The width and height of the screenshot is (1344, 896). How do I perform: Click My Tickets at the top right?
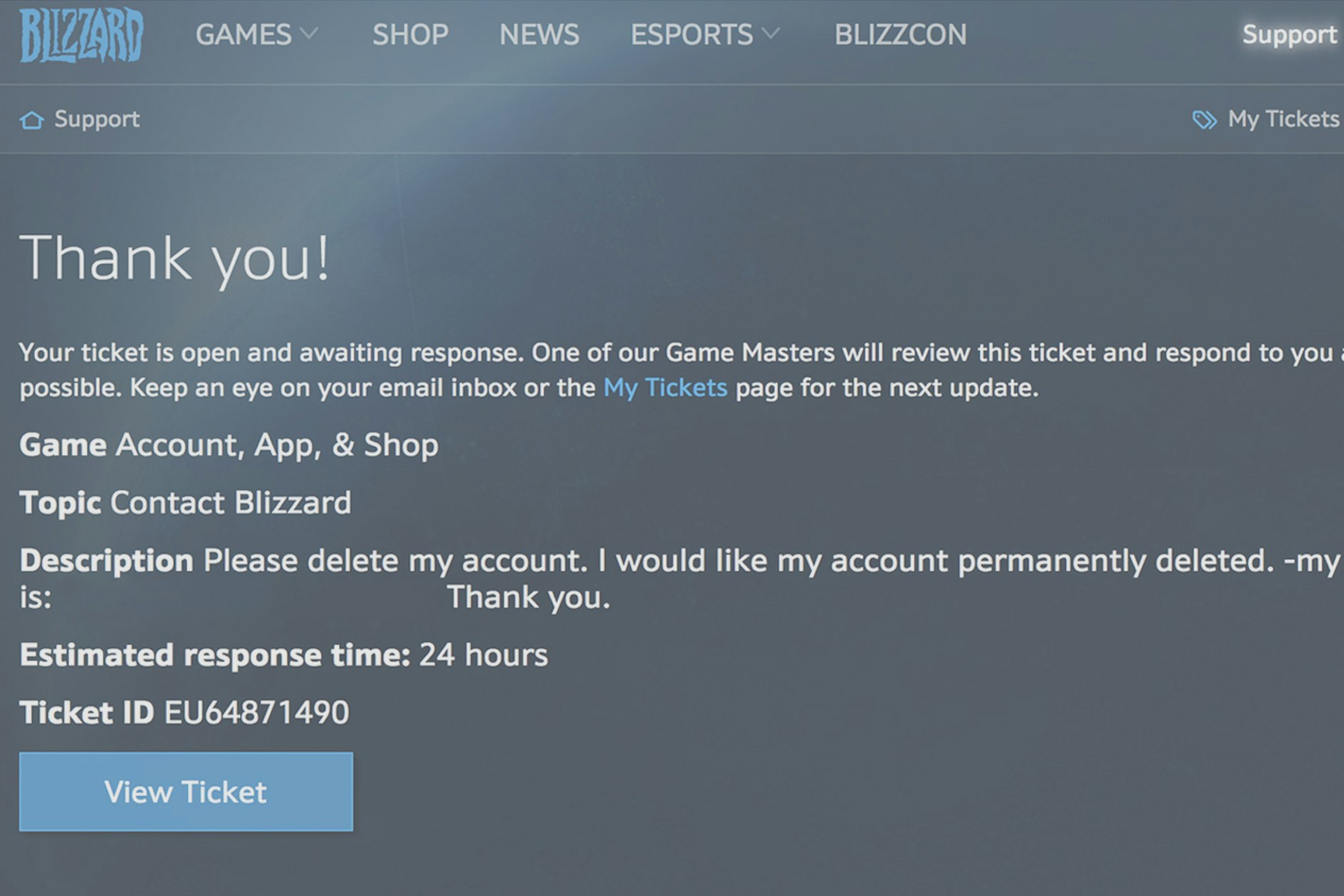click(1284, 119)
